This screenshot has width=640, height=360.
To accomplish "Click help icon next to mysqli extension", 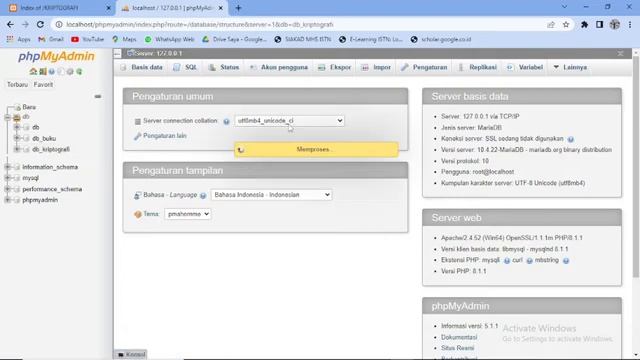I will point(507,260).
